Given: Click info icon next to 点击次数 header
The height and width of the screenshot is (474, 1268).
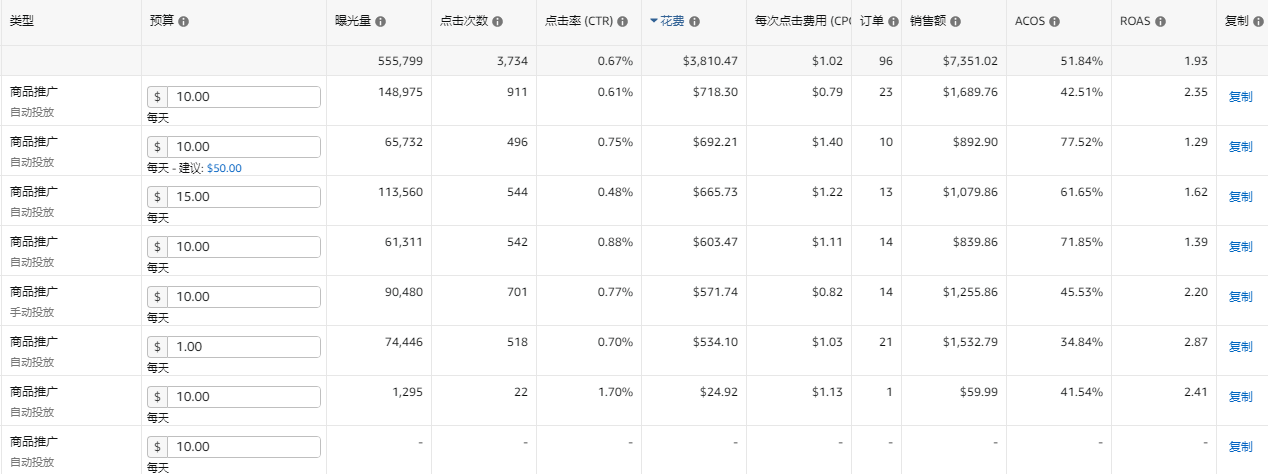Looking at the screenshot, I should [x=497, y=21].
